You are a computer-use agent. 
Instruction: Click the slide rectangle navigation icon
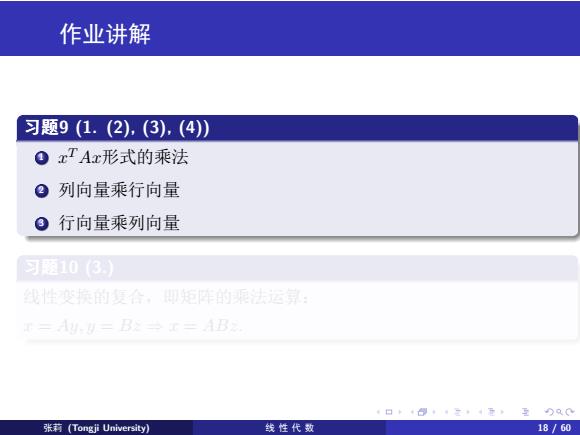389,412
